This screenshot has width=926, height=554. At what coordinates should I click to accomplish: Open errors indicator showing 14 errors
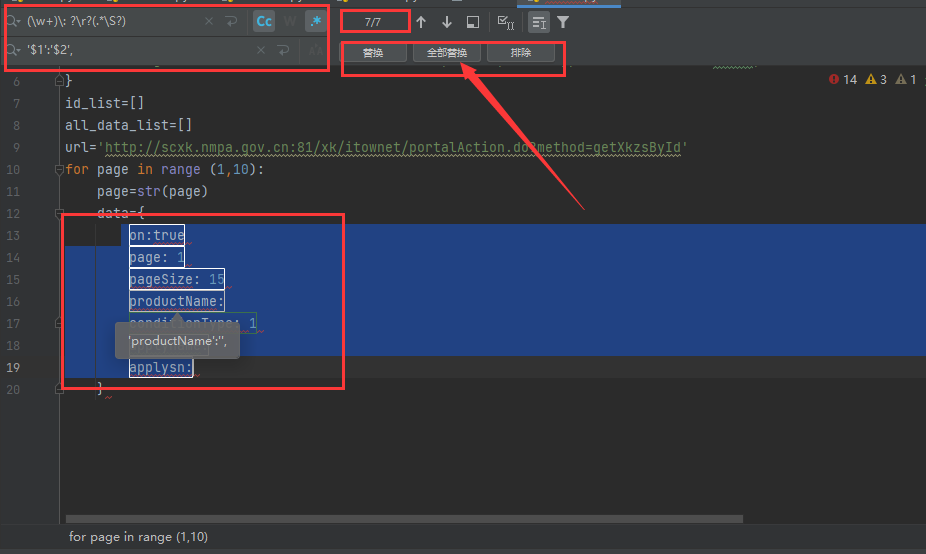click(843, 80)
